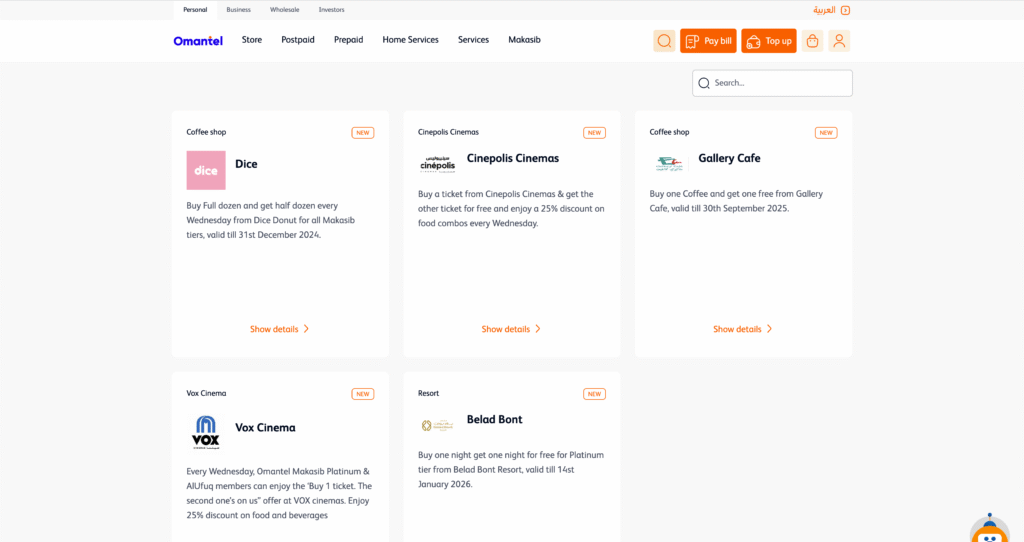Click the Omantel logo
Viewport: 1024px width, 542px height.
pyautogui.click(x=197, y=41)
